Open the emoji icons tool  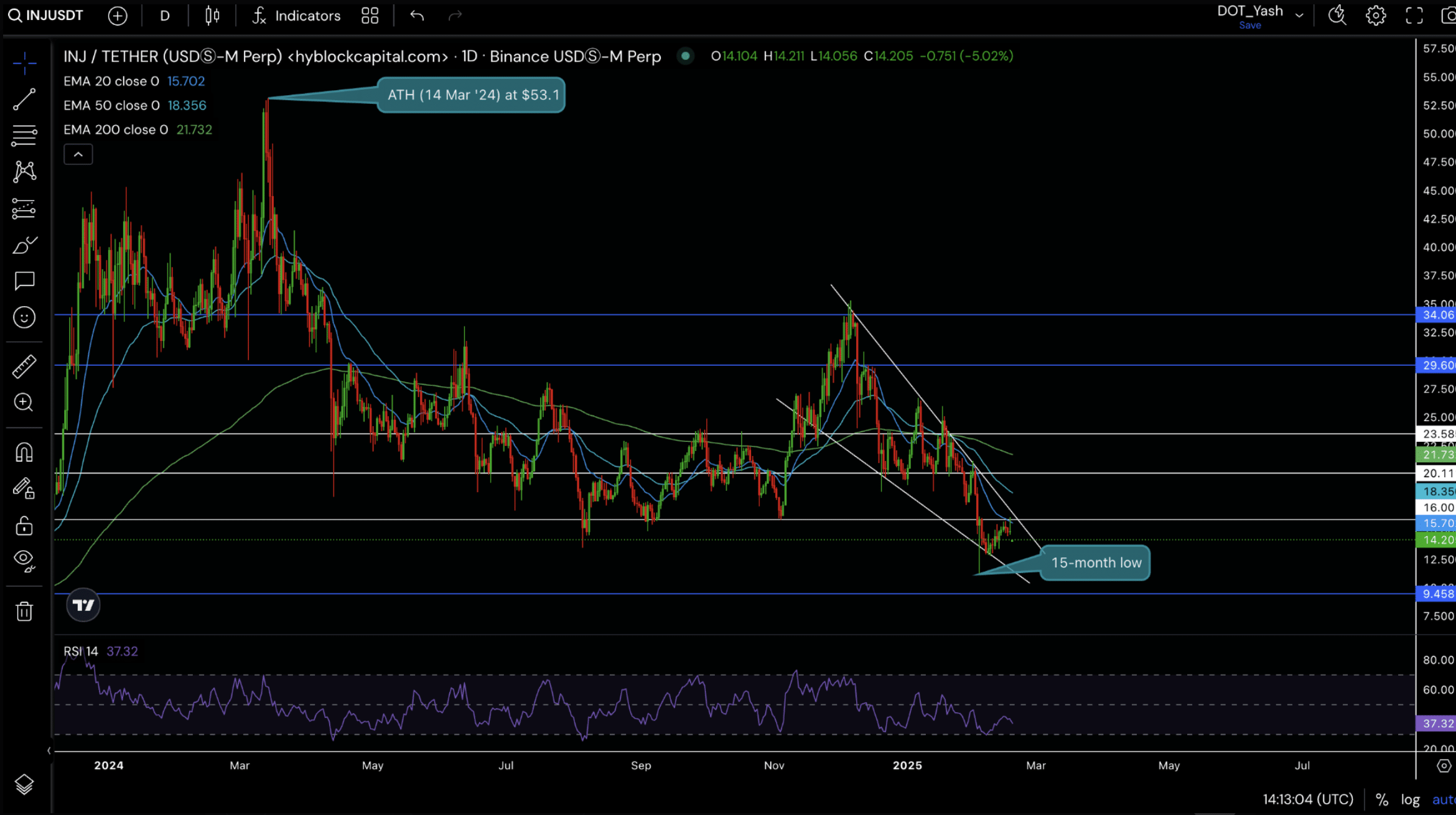pos(24,317)
